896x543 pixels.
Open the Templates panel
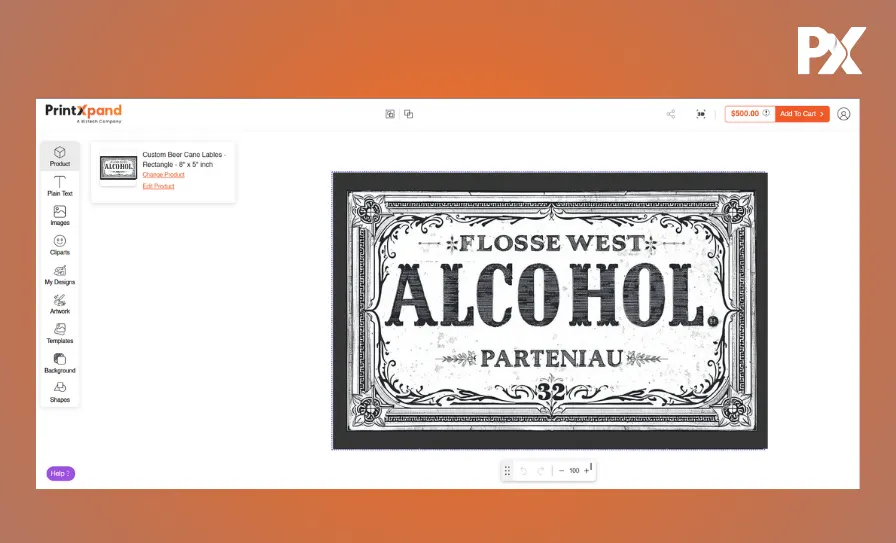pyautogui.click(x=59, y=334)
